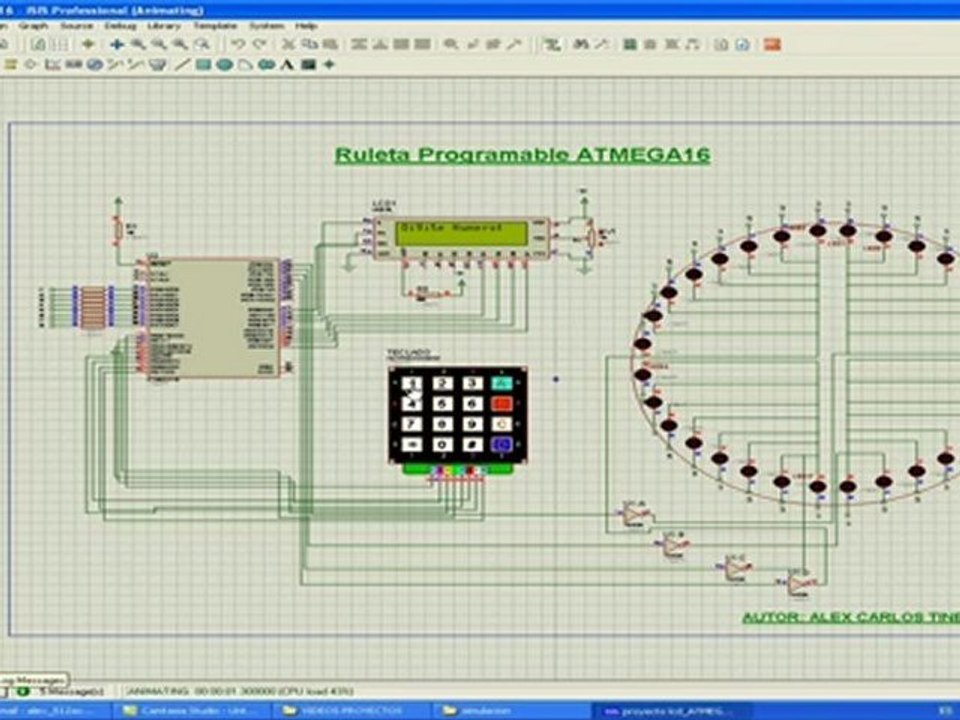Click the orange ARES netlist icon
The image size is (960, 720).
[772, 44]
